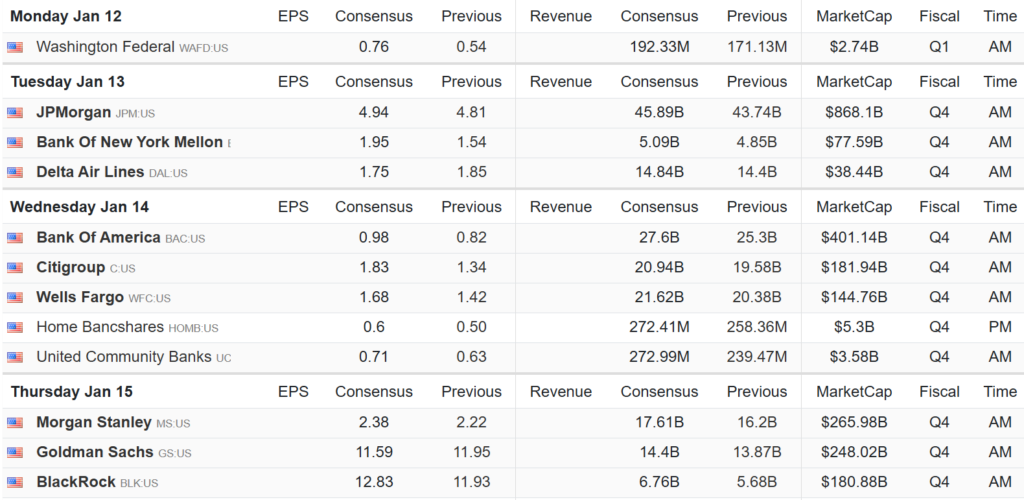Click the flag icon beside Delta Air Lines
Viewport: 1024px width, 500px height.
tap(15, 173)
